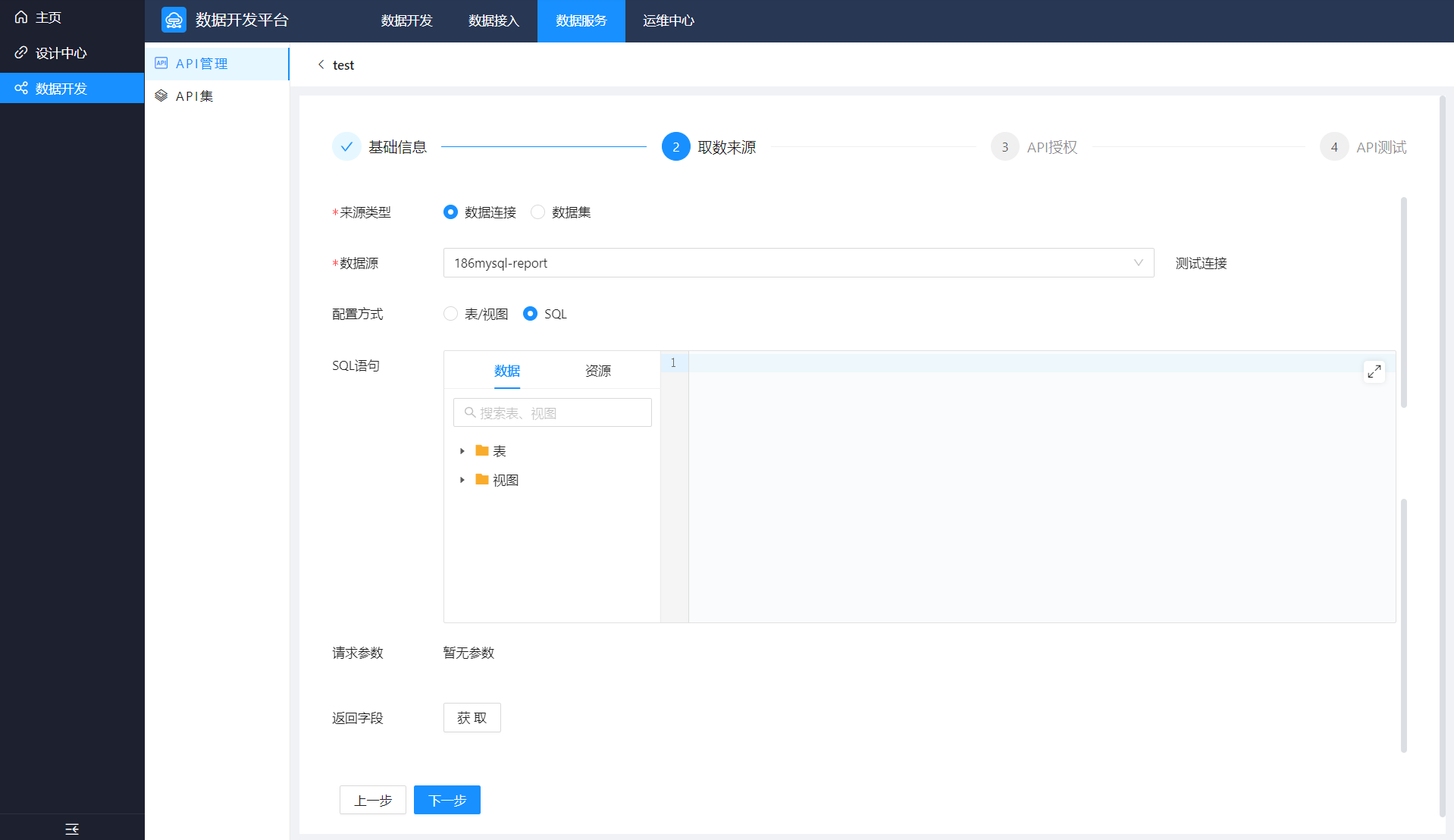
Task: Click the 测试连接 link
Action: (1201, 263)
